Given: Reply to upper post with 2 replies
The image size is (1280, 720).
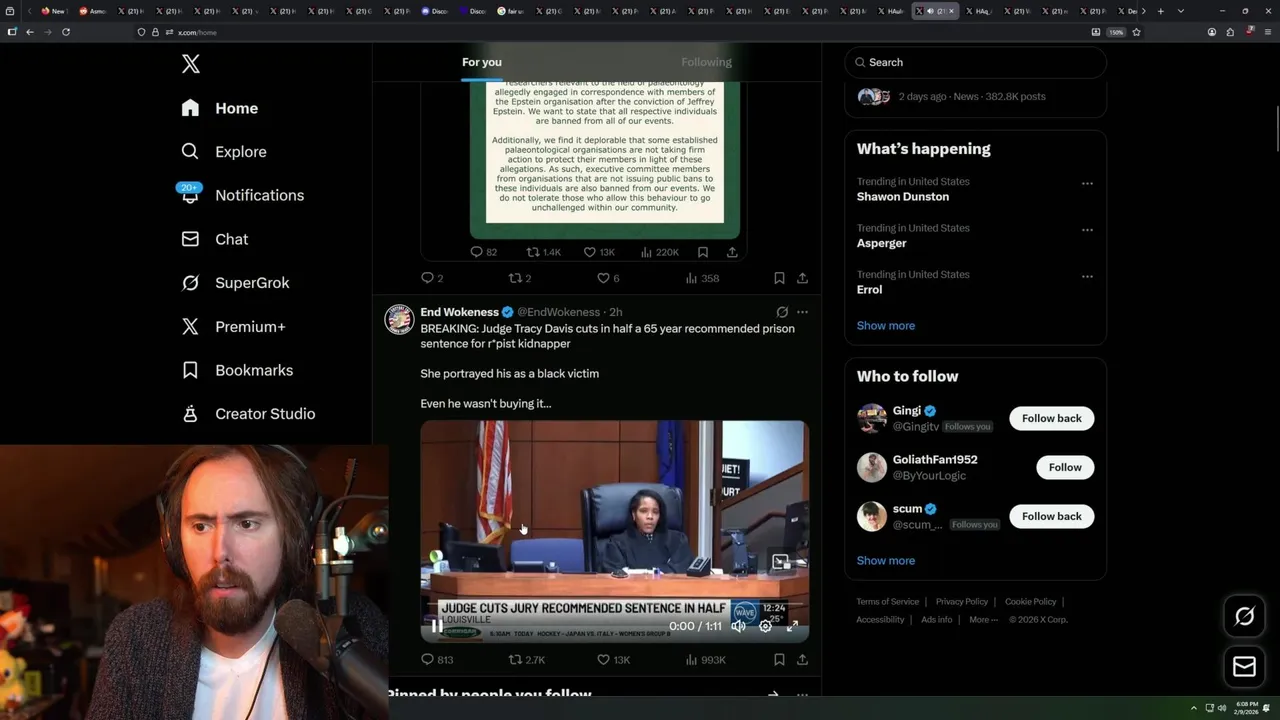Looking at the screenshot, I should tap(432, 278).
